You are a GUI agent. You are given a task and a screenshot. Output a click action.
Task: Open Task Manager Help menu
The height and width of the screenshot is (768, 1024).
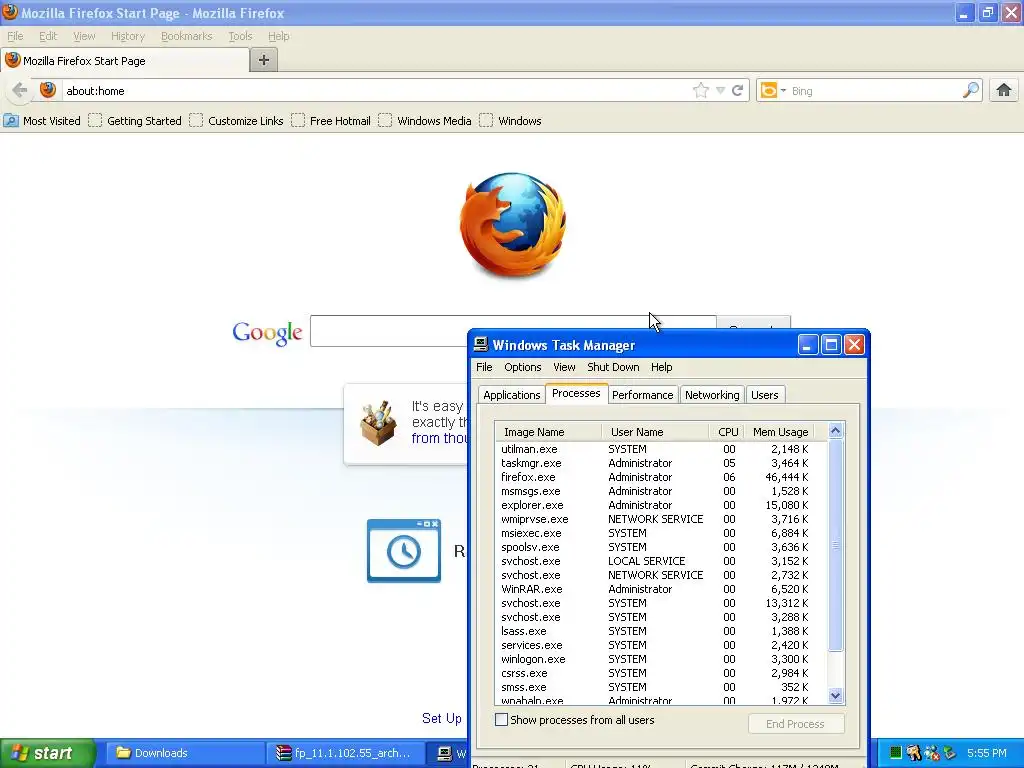tap(662, 367)
